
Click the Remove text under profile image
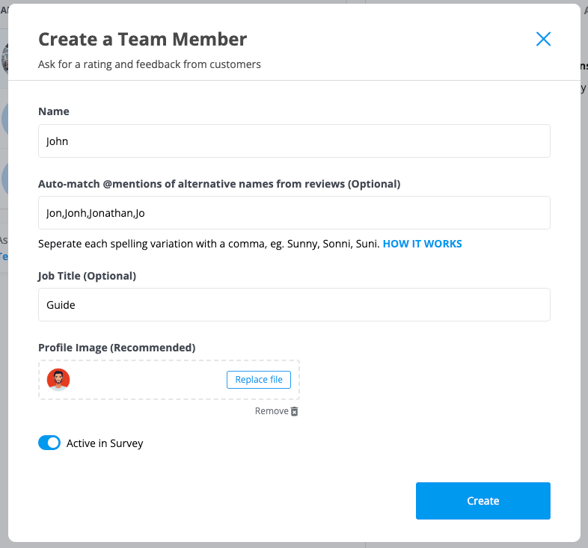point(272,411)
